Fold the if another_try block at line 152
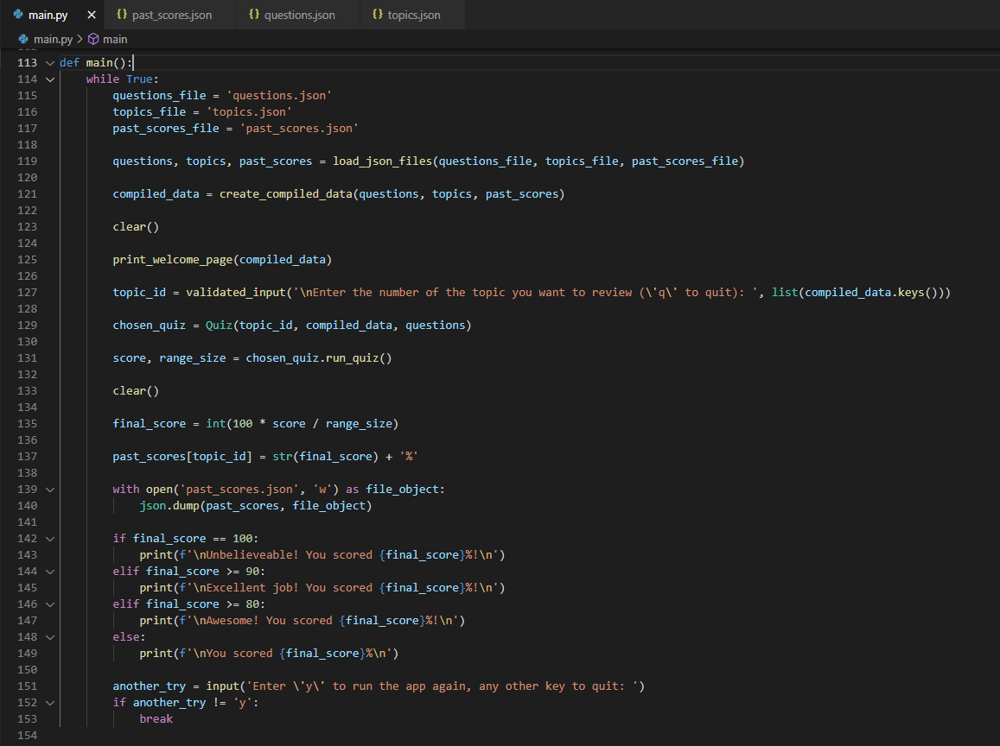This screenshot has width=1000, height=746. pos(50,703)
